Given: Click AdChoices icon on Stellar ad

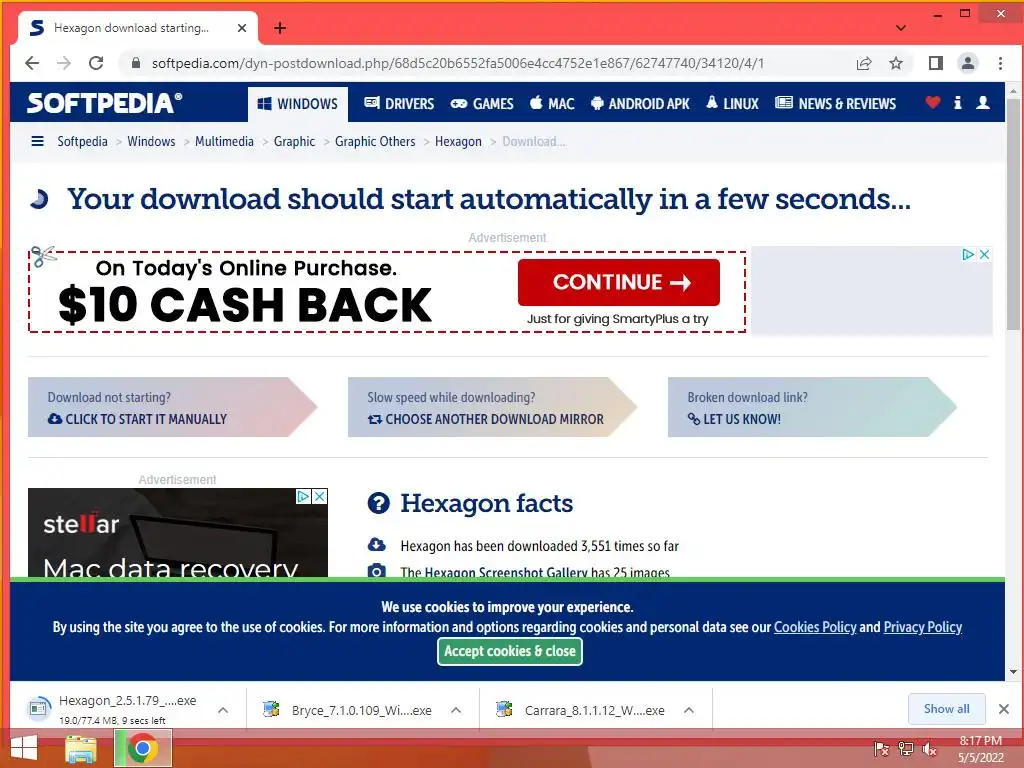Looking at the screenshot, I should (x=304, y=496).
